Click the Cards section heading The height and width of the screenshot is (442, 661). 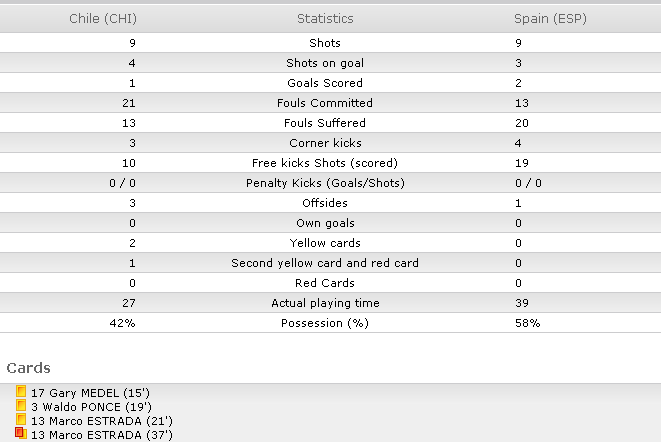[28, 368]
